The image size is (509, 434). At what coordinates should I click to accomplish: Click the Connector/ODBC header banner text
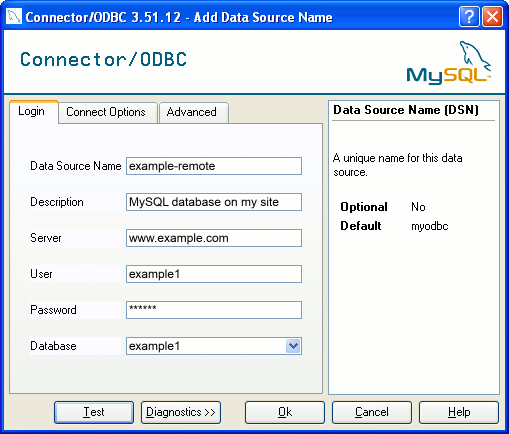(x=103, y=59)
